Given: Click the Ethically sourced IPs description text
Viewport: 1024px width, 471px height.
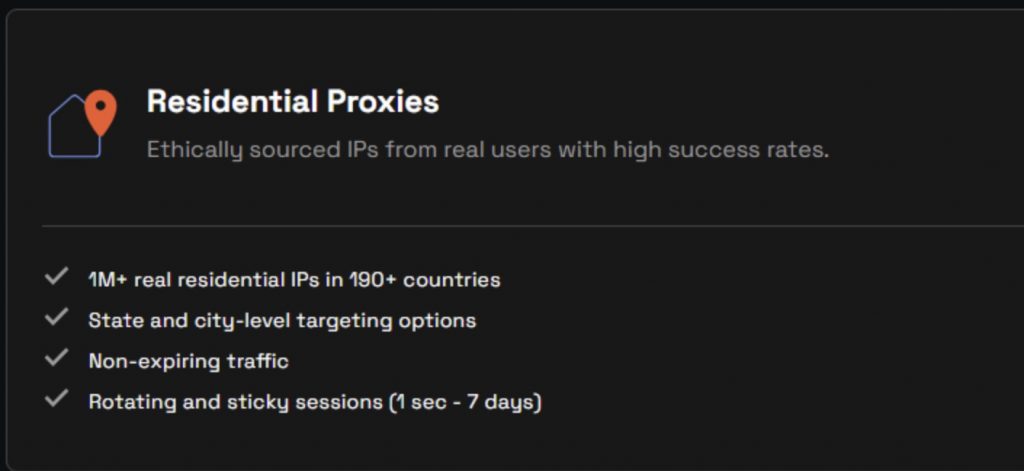Looking at the screenshot, I should tap(487, 151).
